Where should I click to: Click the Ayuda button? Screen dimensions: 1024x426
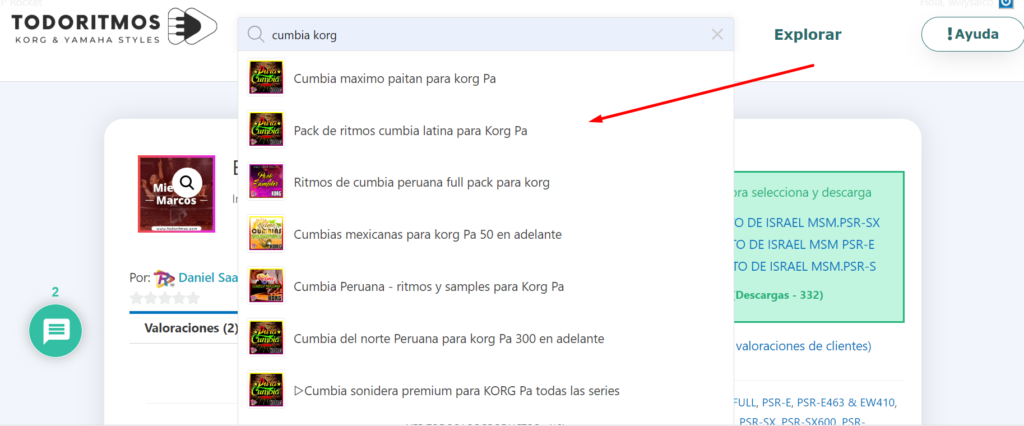tap(972, 34)
